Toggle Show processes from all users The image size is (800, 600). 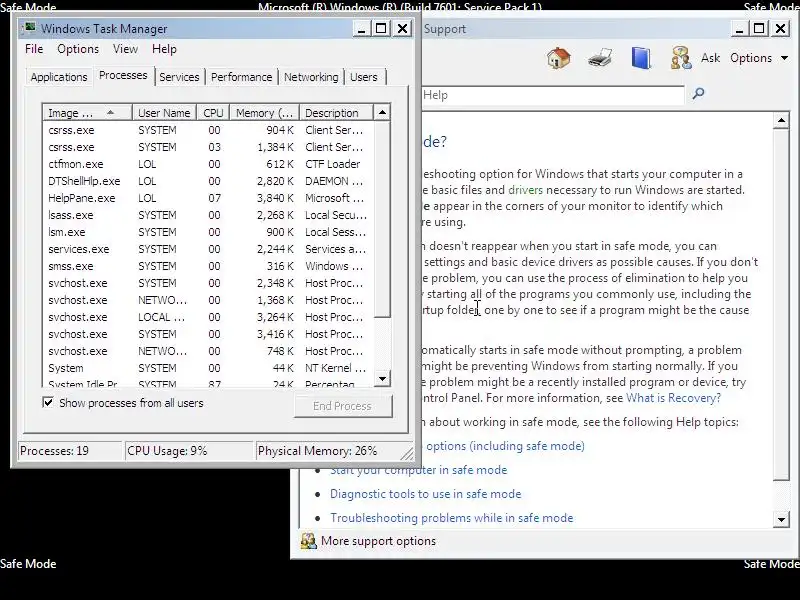tap(48, 403)
